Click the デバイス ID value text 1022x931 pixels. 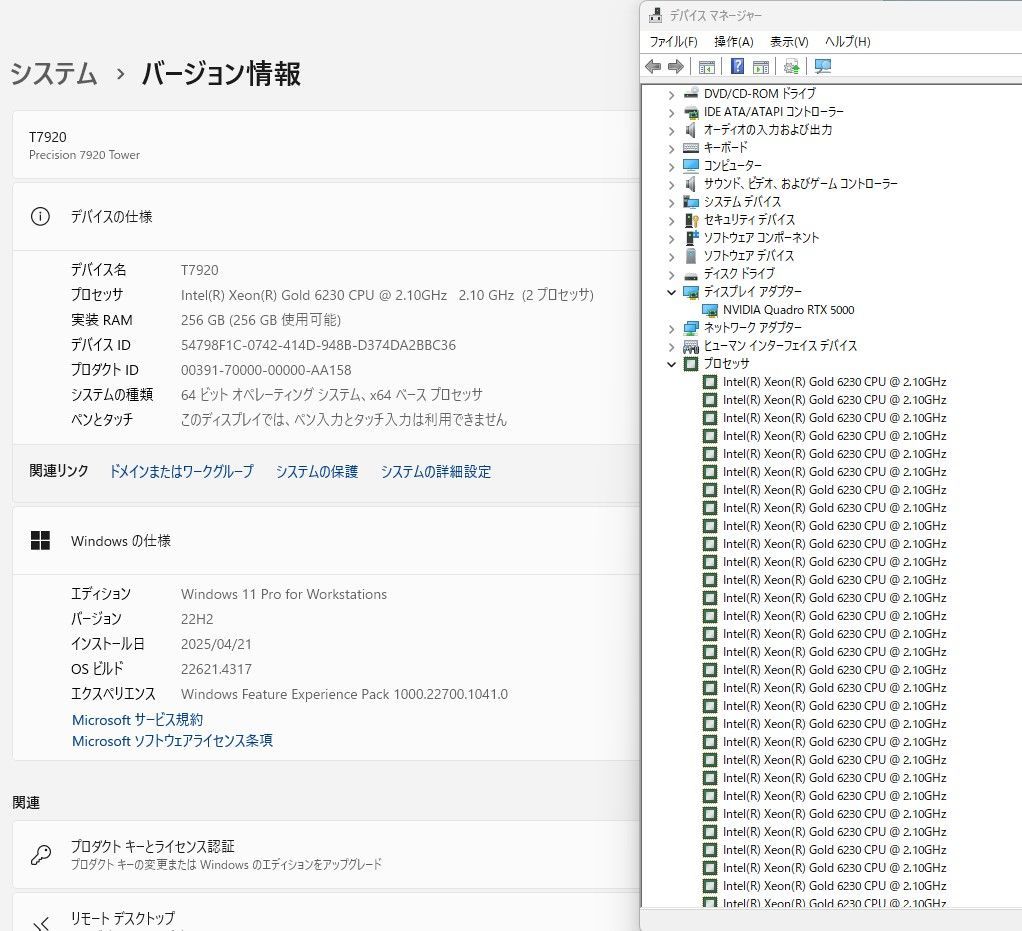pos(318,345)
